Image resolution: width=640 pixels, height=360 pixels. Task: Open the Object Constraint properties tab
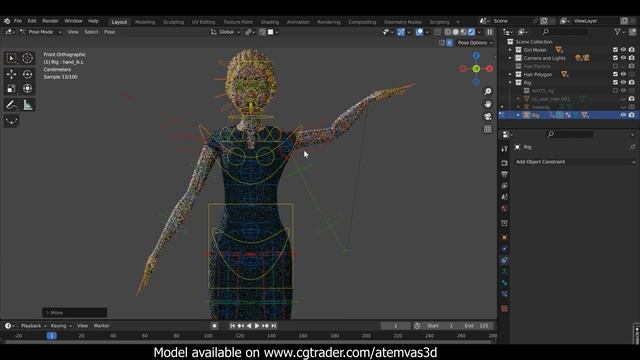tap(504, 260)
